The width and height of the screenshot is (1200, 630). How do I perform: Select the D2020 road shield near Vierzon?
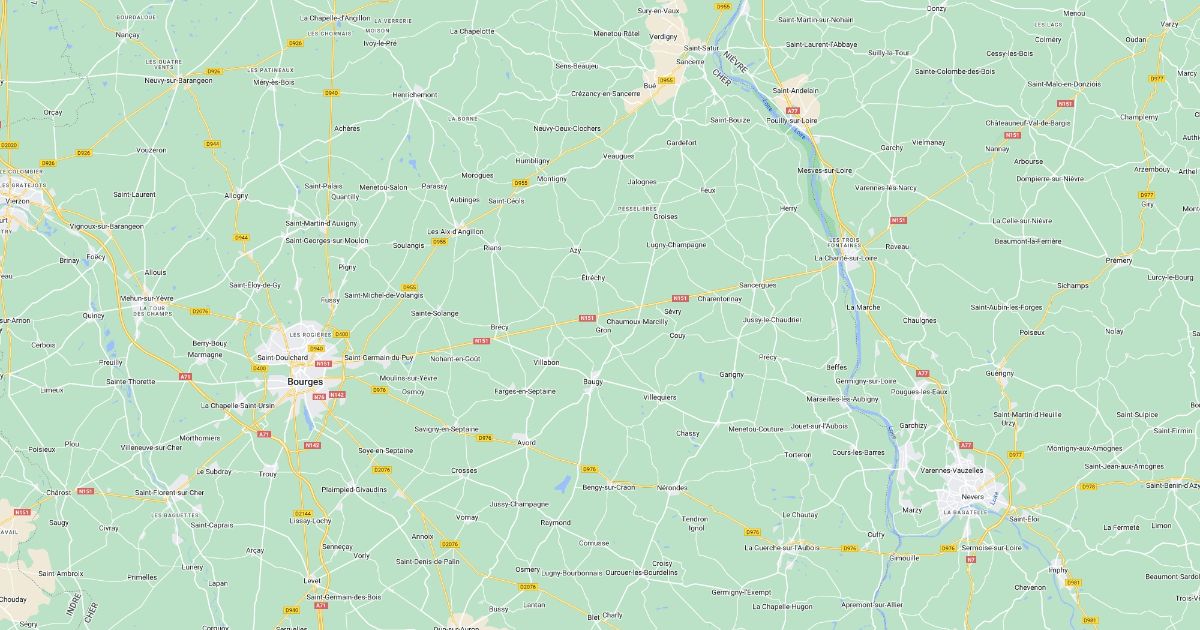coord(9,145)
